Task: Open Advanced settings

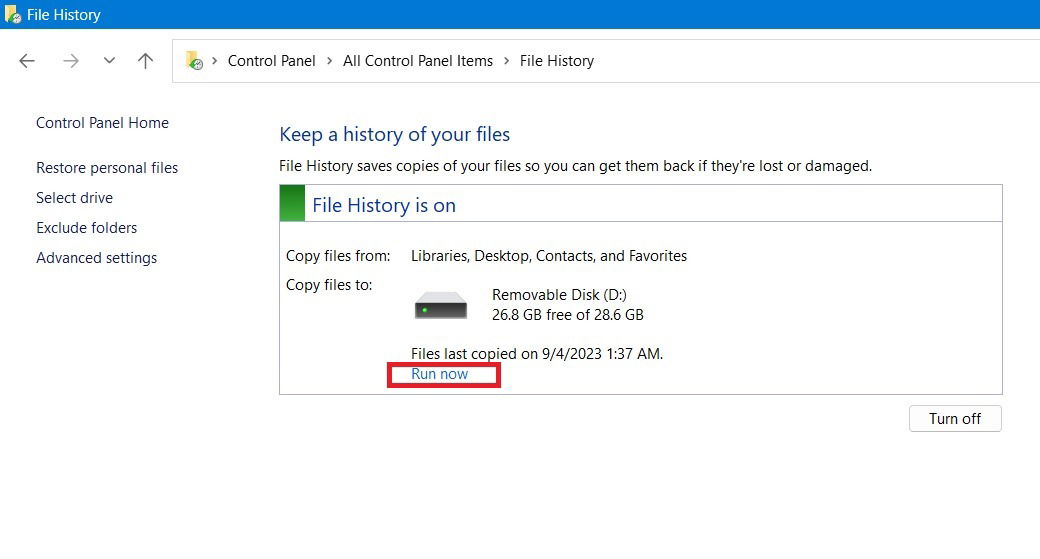Action: tap(96, 258)
